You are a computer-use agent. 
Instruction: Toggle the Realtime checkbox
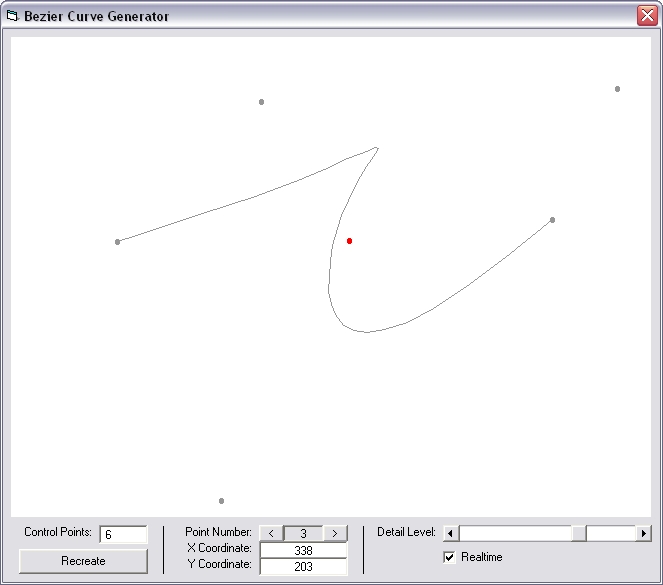point(450,557)
